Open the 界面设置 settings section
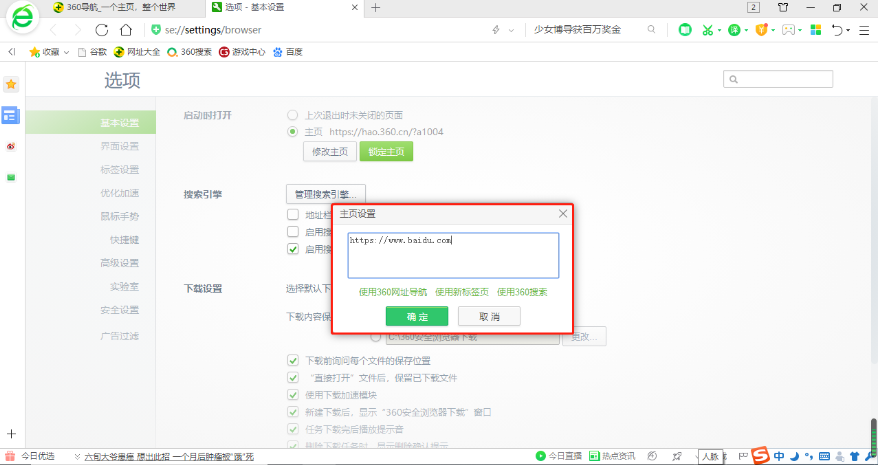Image resolution: width=882 pixels, height=465 pixels. pyautogui.click(x=119, y=146)
